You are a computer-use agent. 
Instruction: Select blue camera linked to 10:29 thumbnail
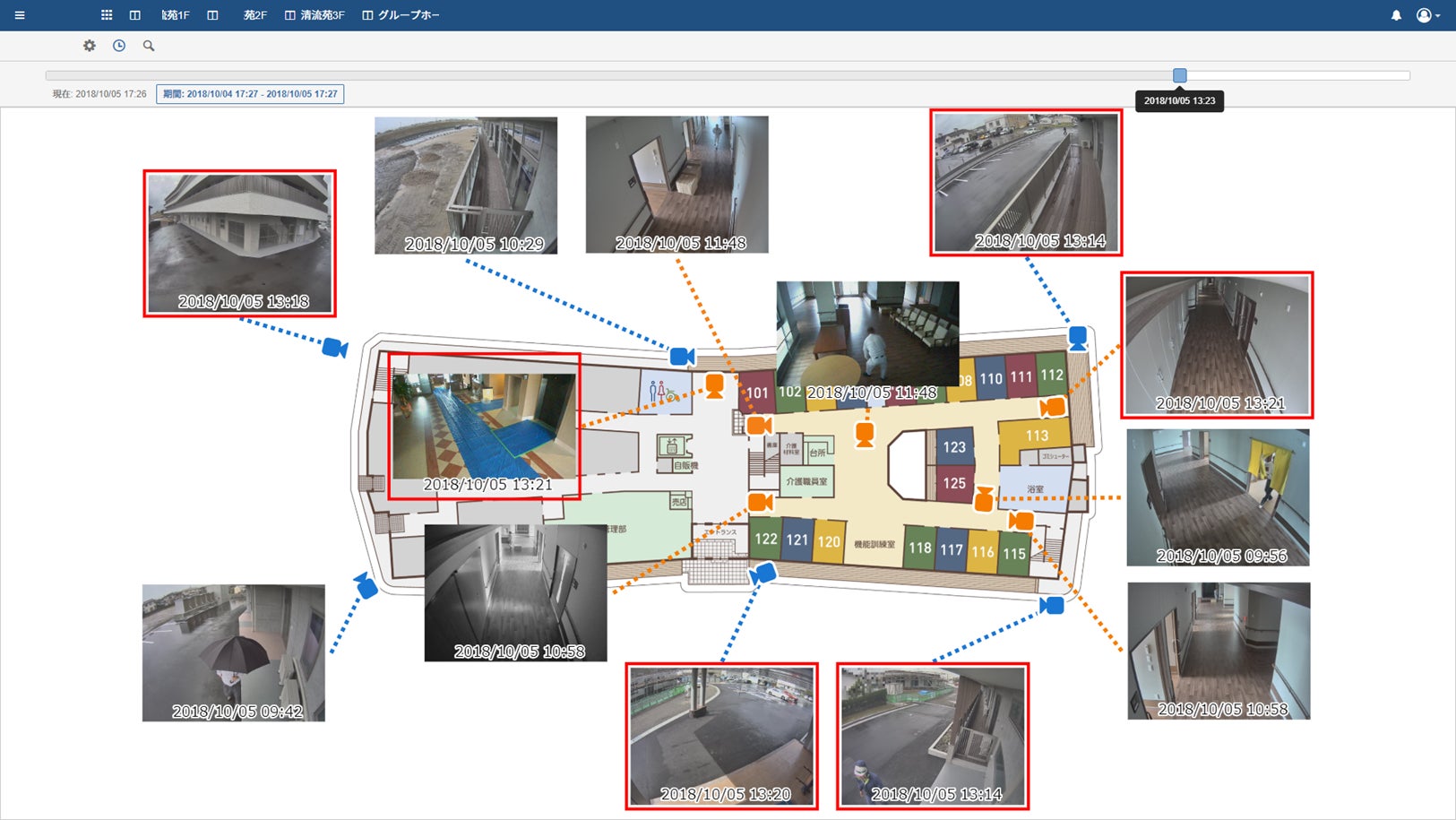682,357
